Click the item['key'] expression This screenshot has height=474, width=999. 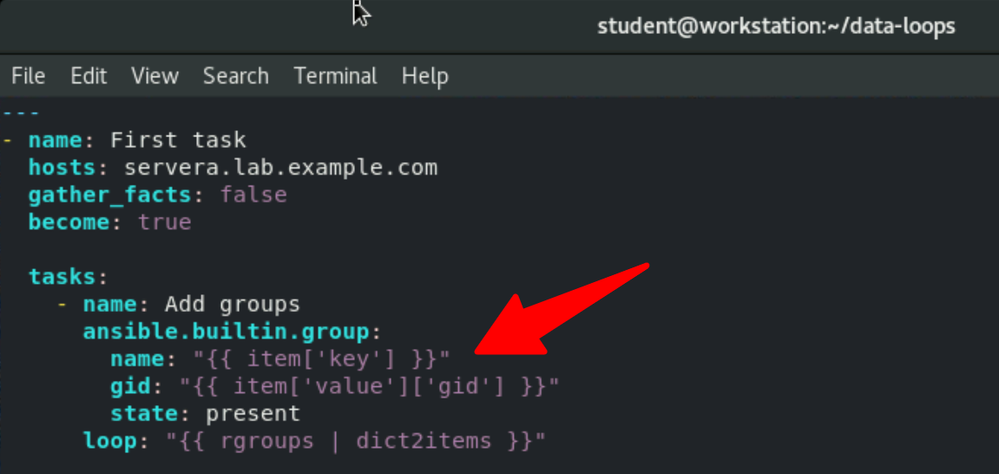point(322,359)
